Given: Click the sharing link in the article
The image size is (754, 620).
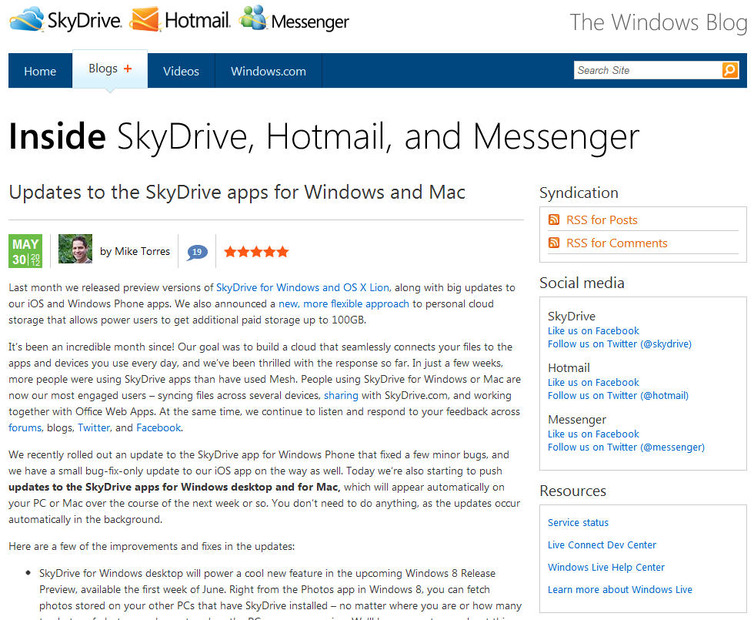Looking at the screenshot, I should click(x=341, y=395).
